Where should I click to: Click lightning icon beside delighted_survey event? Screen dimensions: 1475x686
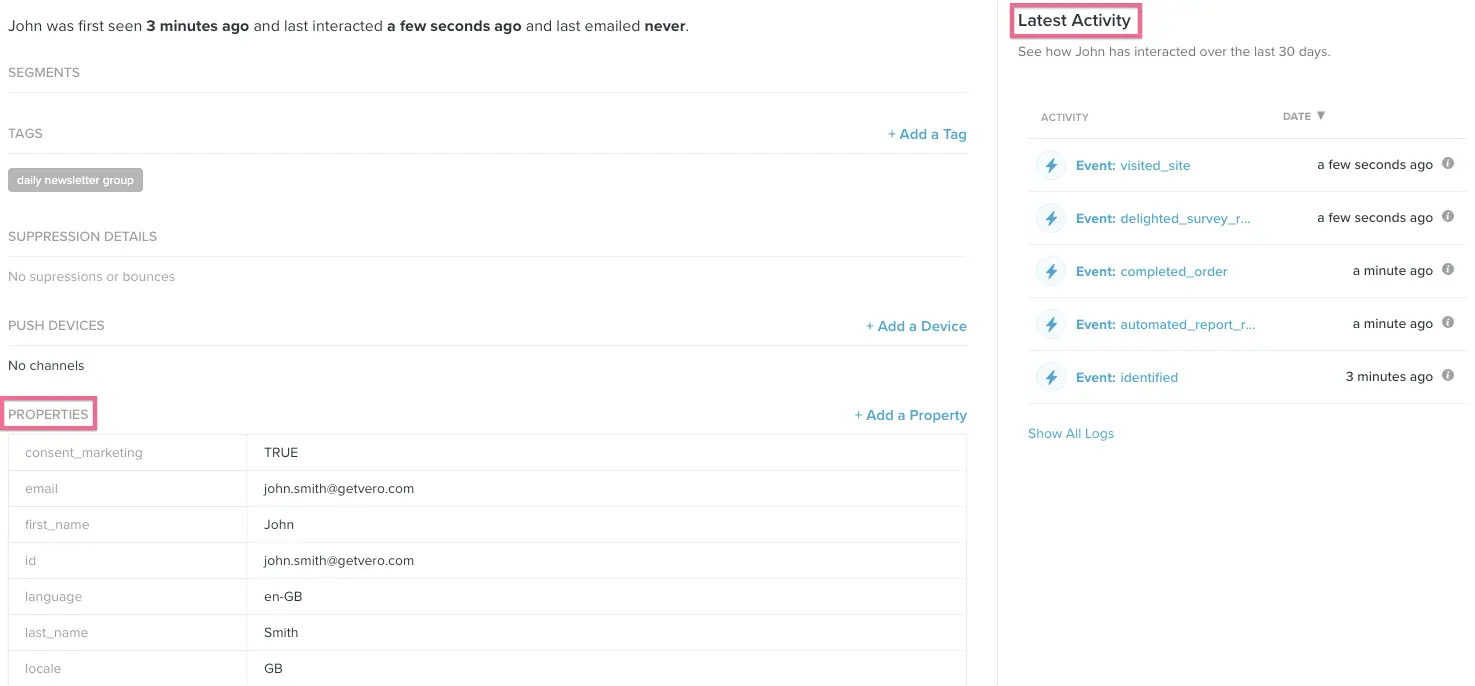1051,218
